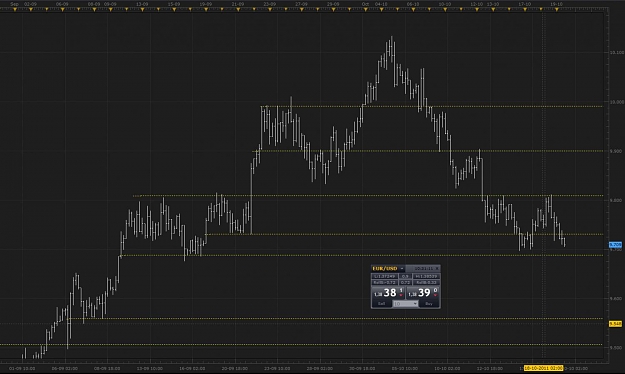Open the trade amount dropdown showing 10

point(405,304)
